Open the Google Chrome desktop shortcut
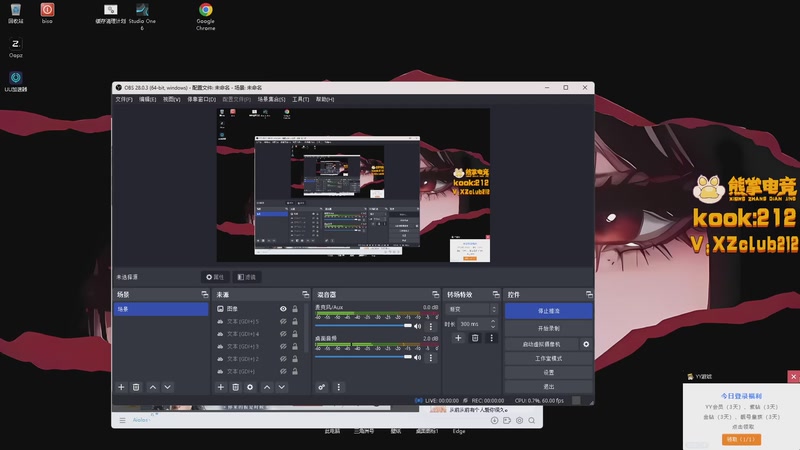 pyautogui.click(x=206, y=16)
